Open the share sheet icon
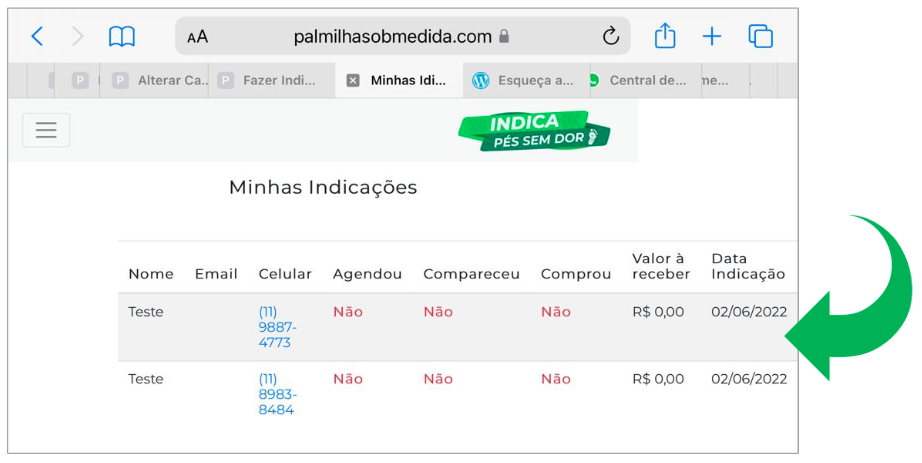The width and height of the screenshot is (922, 463). click(x=665, y=35)
